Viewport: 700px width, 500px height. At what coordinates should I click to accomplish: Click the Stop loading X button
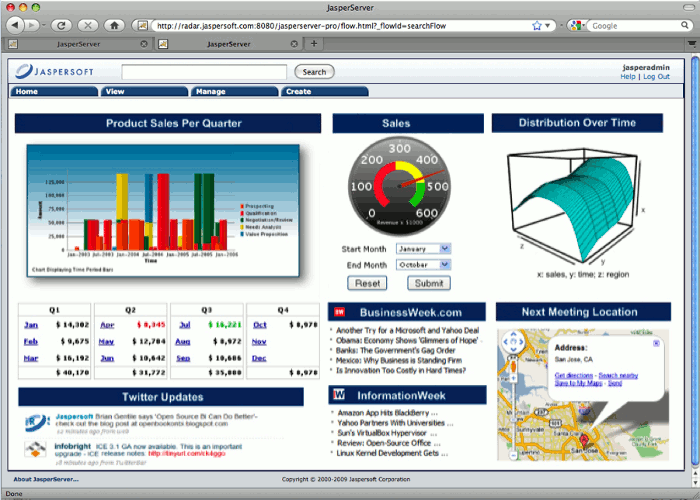click(x=88, y=25)
